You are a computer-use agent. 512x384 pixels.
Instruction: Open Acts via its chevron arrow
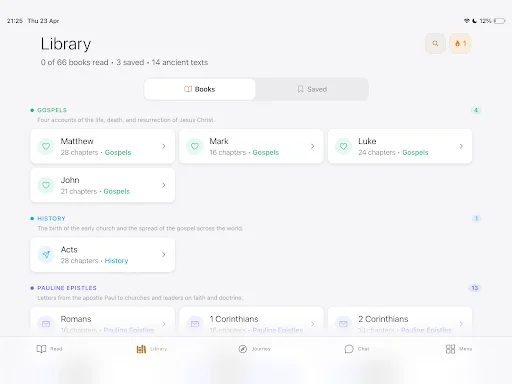tap(164, 255)
